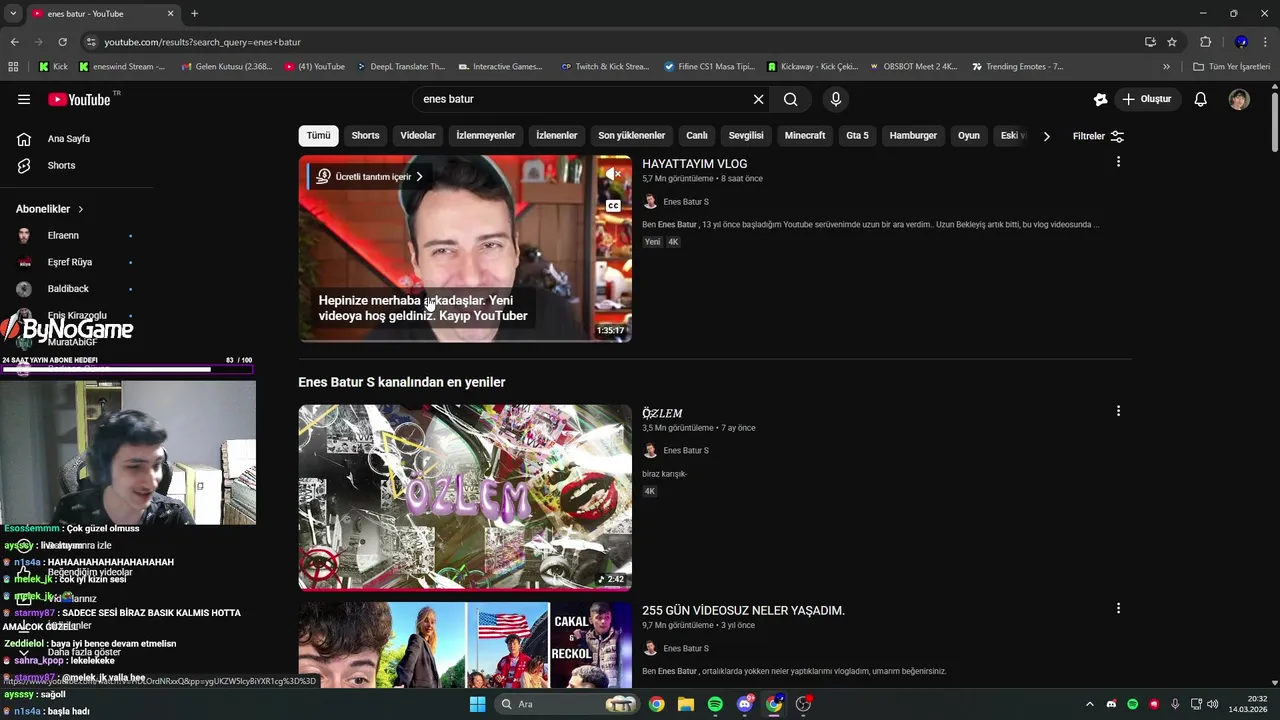Open Spotify from the taskbar

(x=715, y=704)
